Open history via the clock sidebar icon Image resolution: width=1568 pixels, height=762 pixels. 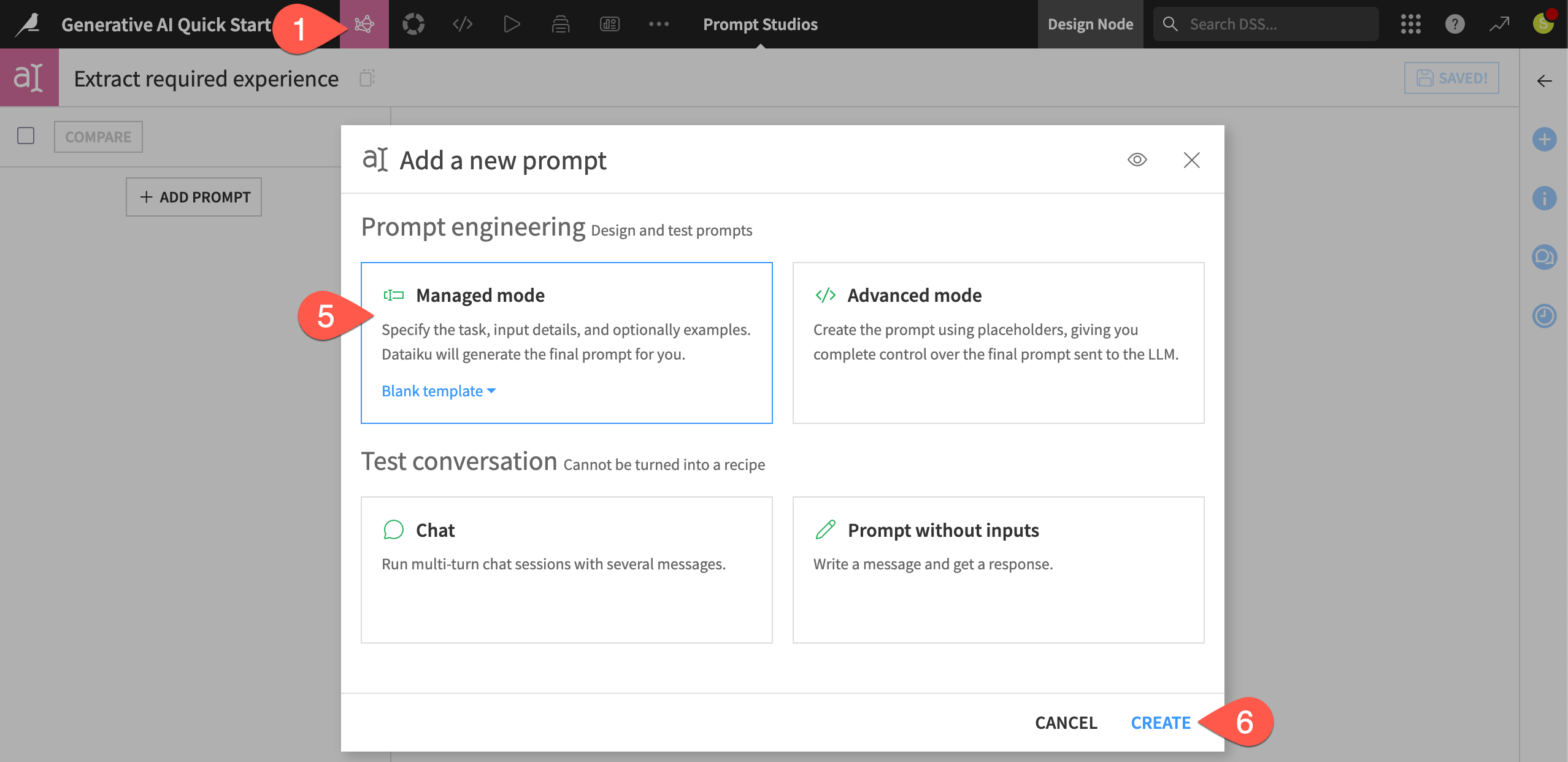[1545, 316]
